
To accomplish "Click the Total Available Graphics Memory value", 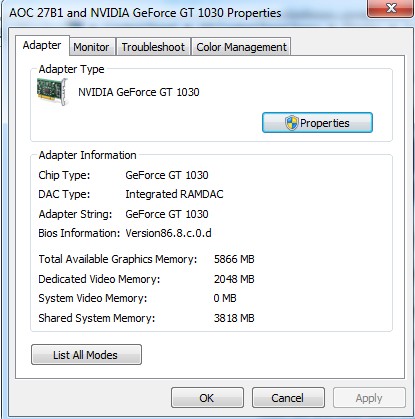I will click(x=234, y=259).
